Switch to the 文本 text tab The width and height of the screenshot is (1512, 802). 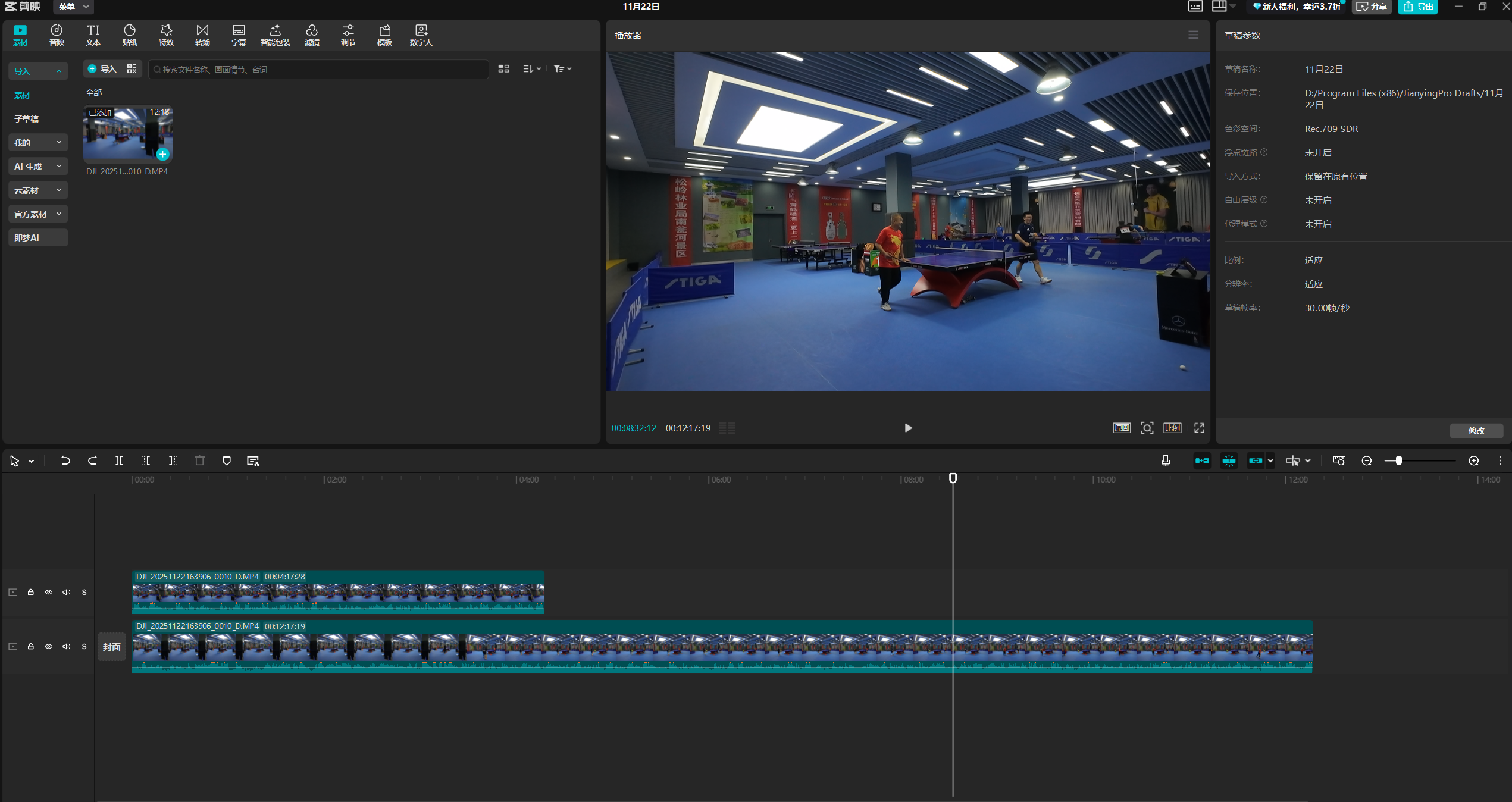pyautogui.click(x=93, y=35)
